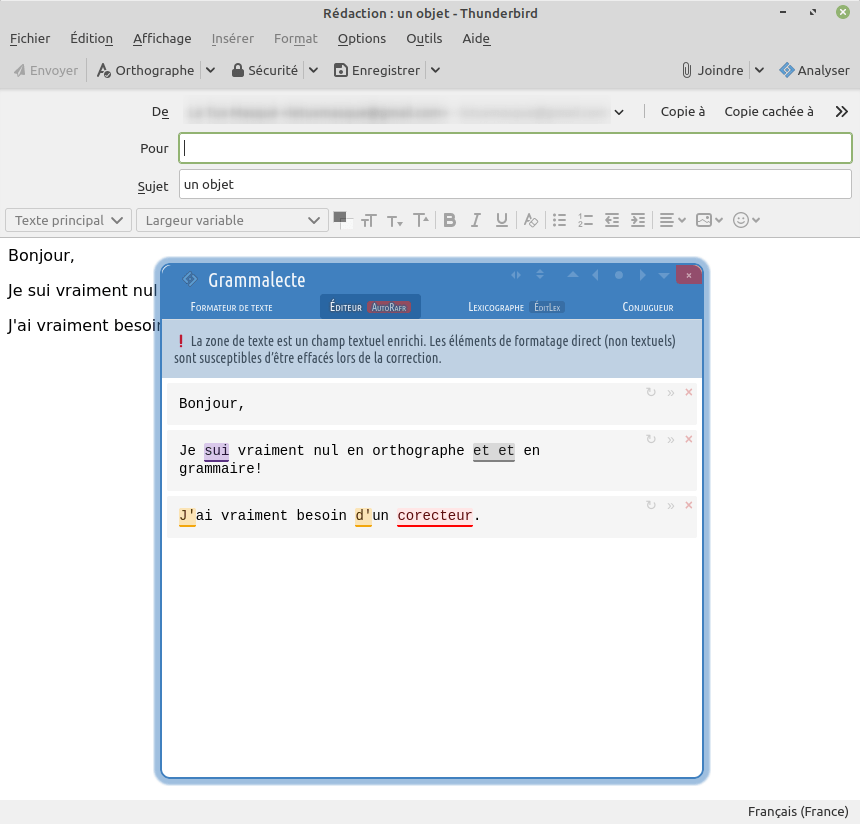Decrease the font size
The height and width of the screenshot is (824, 860).
point(395,221)
